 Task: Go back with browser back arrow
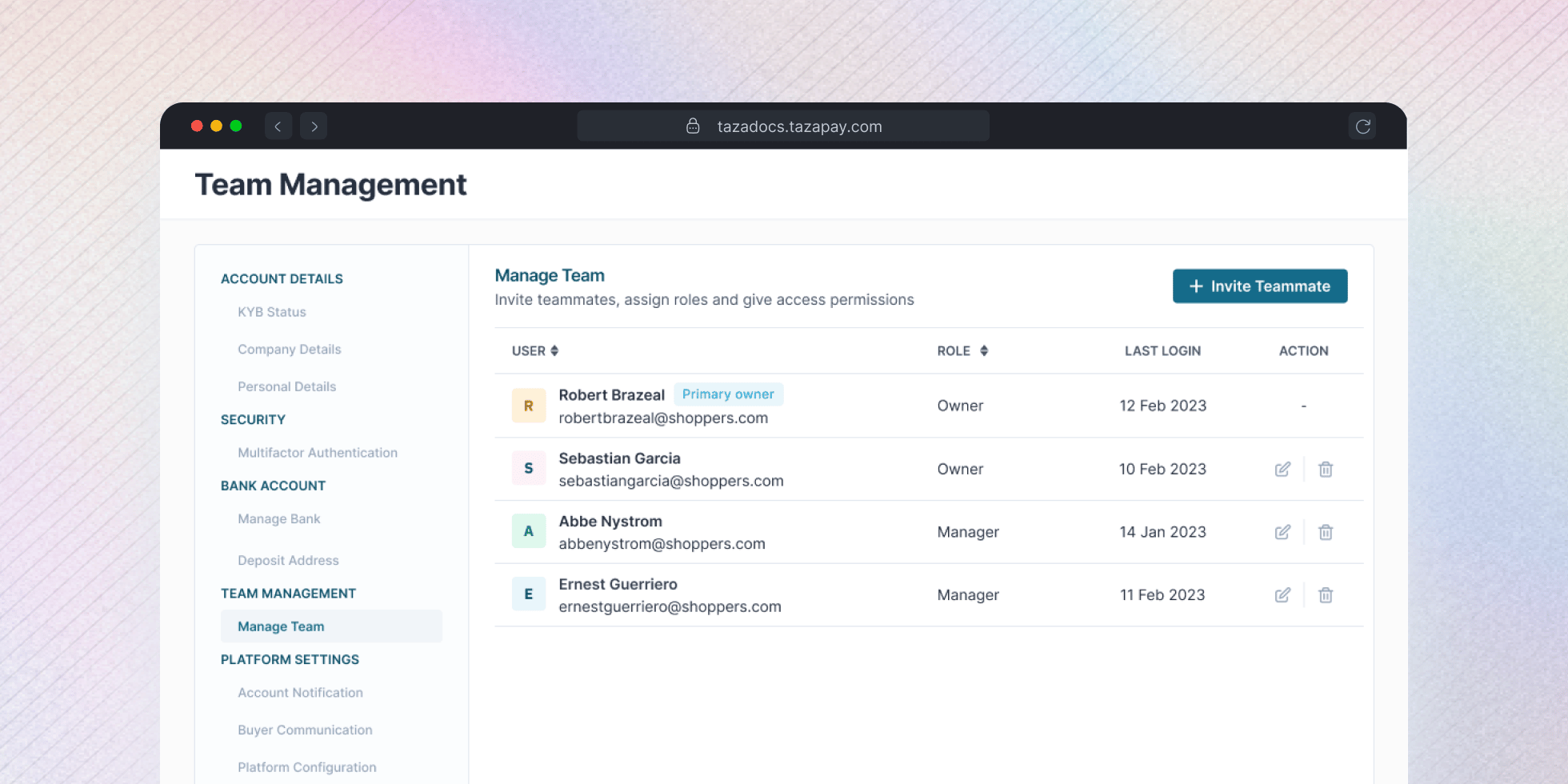pos(278,126)
